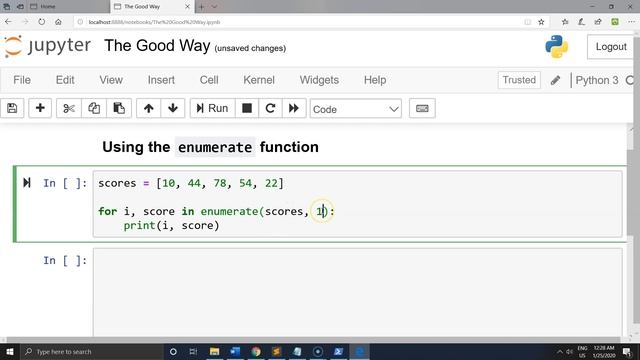Click the run cell icon beside In prompt
Image resolution: width=640 pixels, height=360 pixels.
[x=27, y=182]
